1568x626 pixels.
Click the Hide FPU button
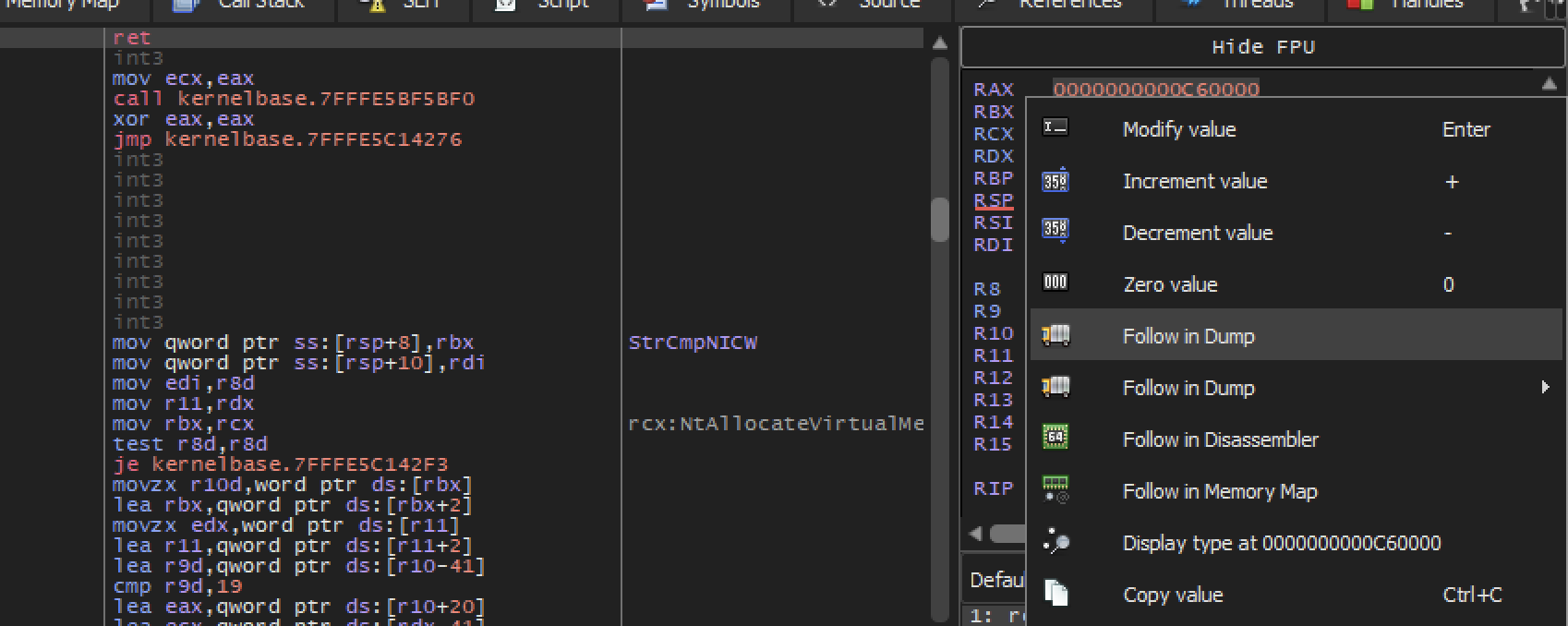point(1262,47)
